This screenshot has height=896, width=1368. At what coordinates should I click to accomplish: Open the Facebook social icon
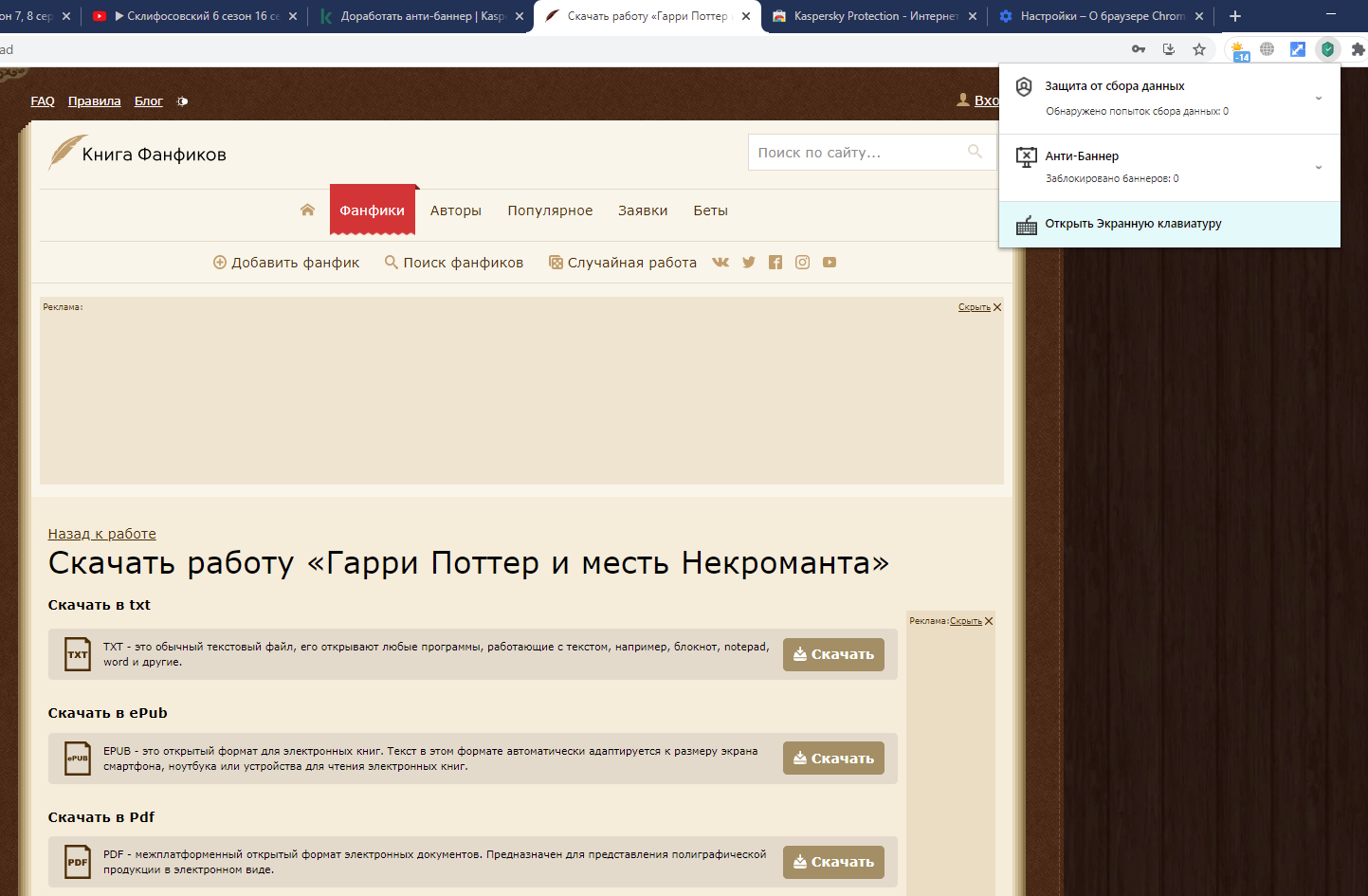(775, 263)
